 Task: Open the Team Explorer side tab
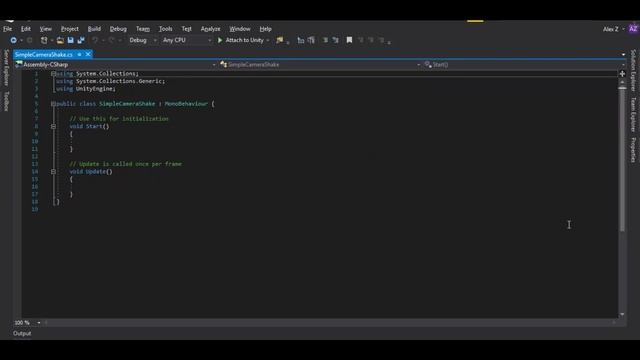tap(633, 115)
